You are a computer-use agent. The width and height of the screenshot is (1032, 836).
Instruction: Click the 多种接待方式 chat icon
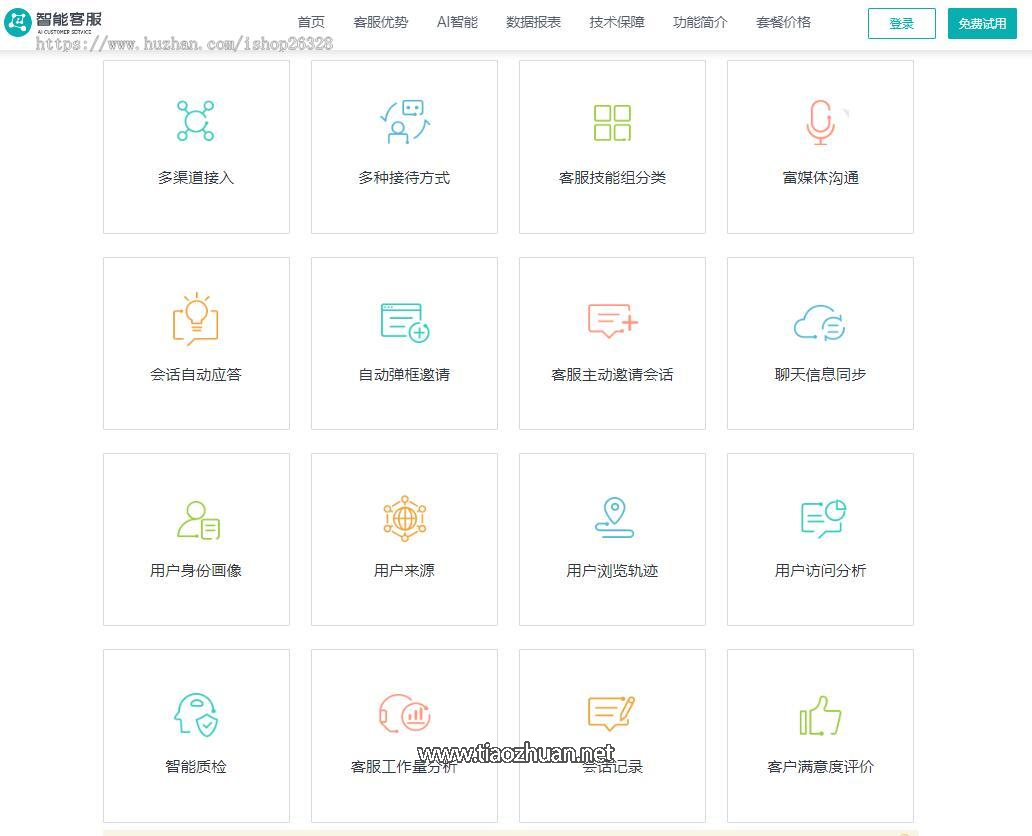(x=404, y=120)
